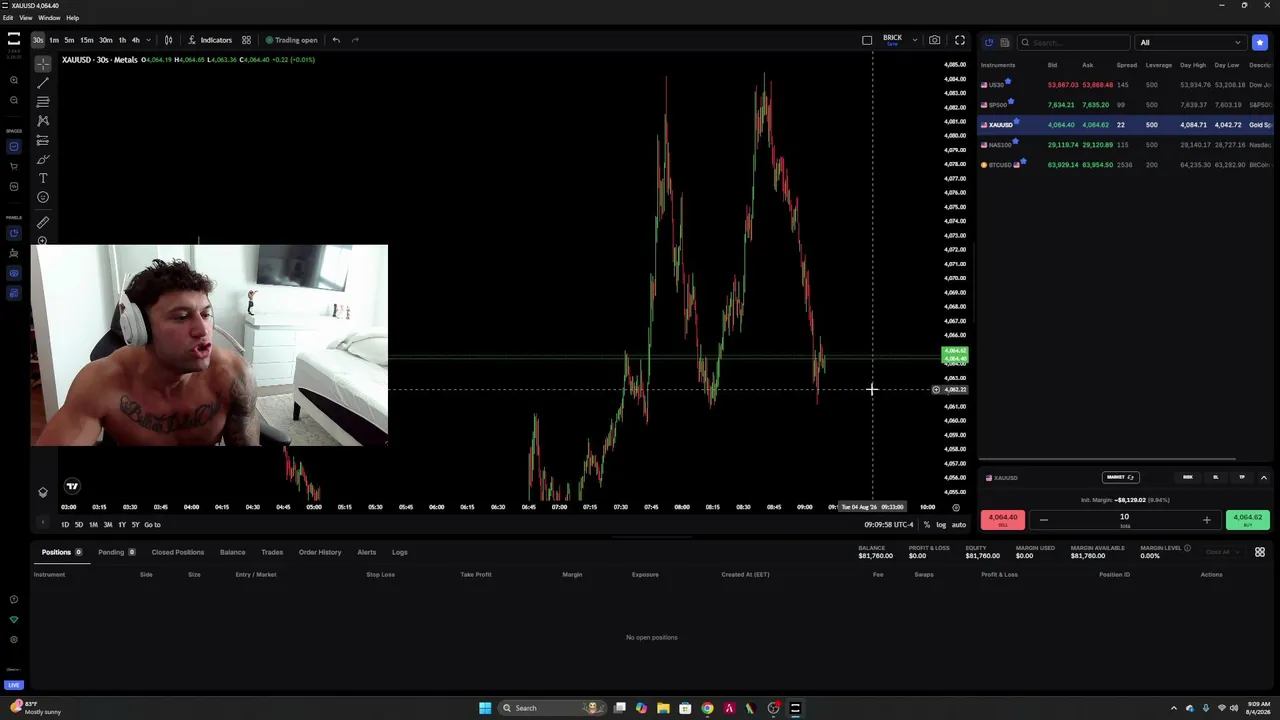
Task: Click the layout square icon beside BRICK
Action: pos(867,40)
